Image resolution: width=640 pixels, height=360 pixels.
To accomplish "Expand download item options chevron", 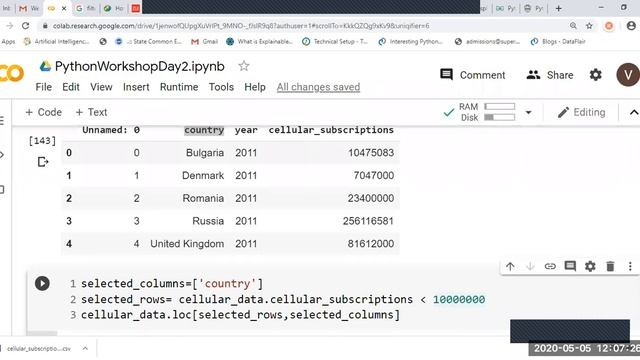I will pyautogui.click(x=85, y=349).
